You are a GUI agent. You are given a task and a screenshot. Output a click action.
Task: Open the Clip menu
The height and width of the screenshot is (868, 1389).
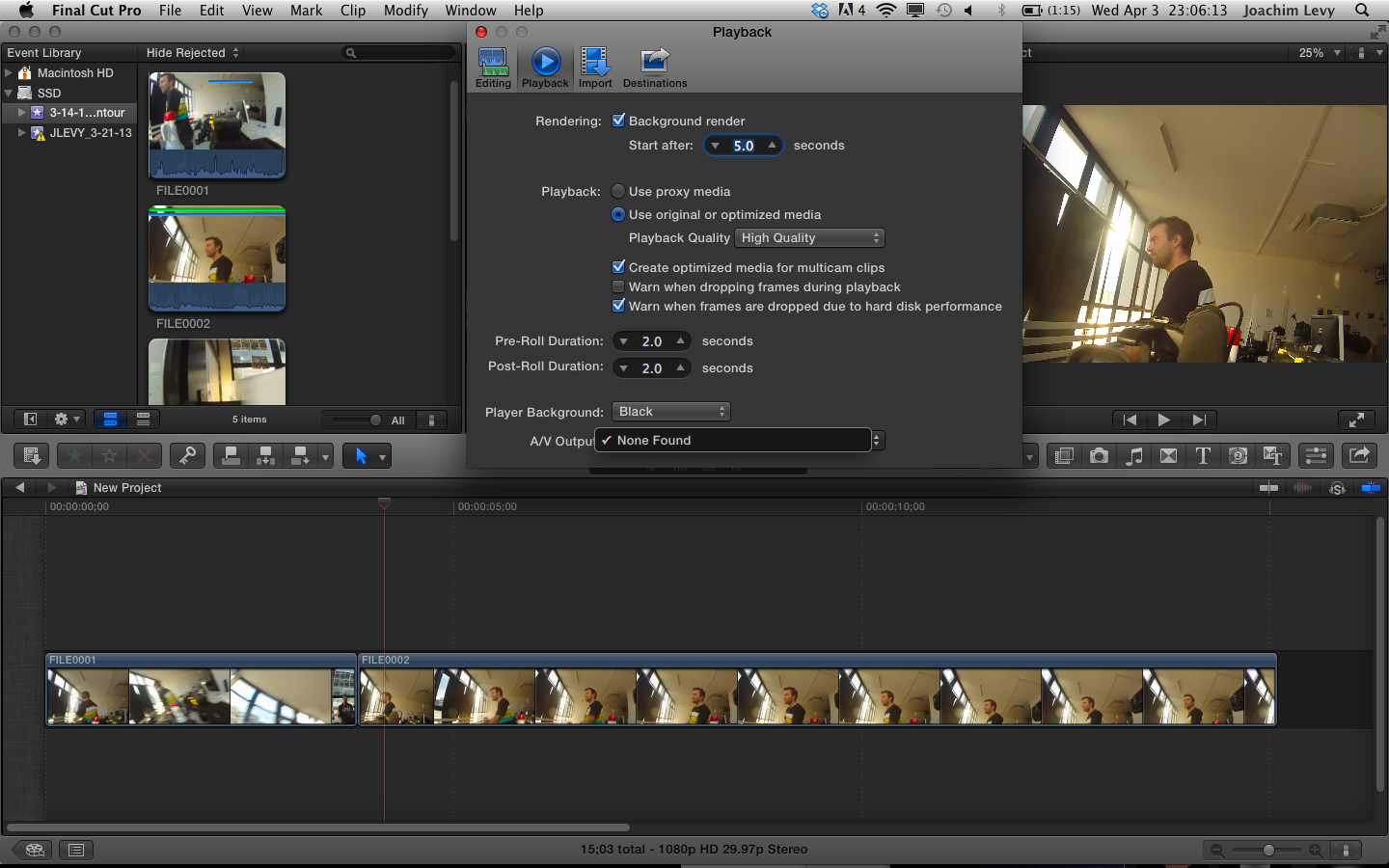point(353,11)
